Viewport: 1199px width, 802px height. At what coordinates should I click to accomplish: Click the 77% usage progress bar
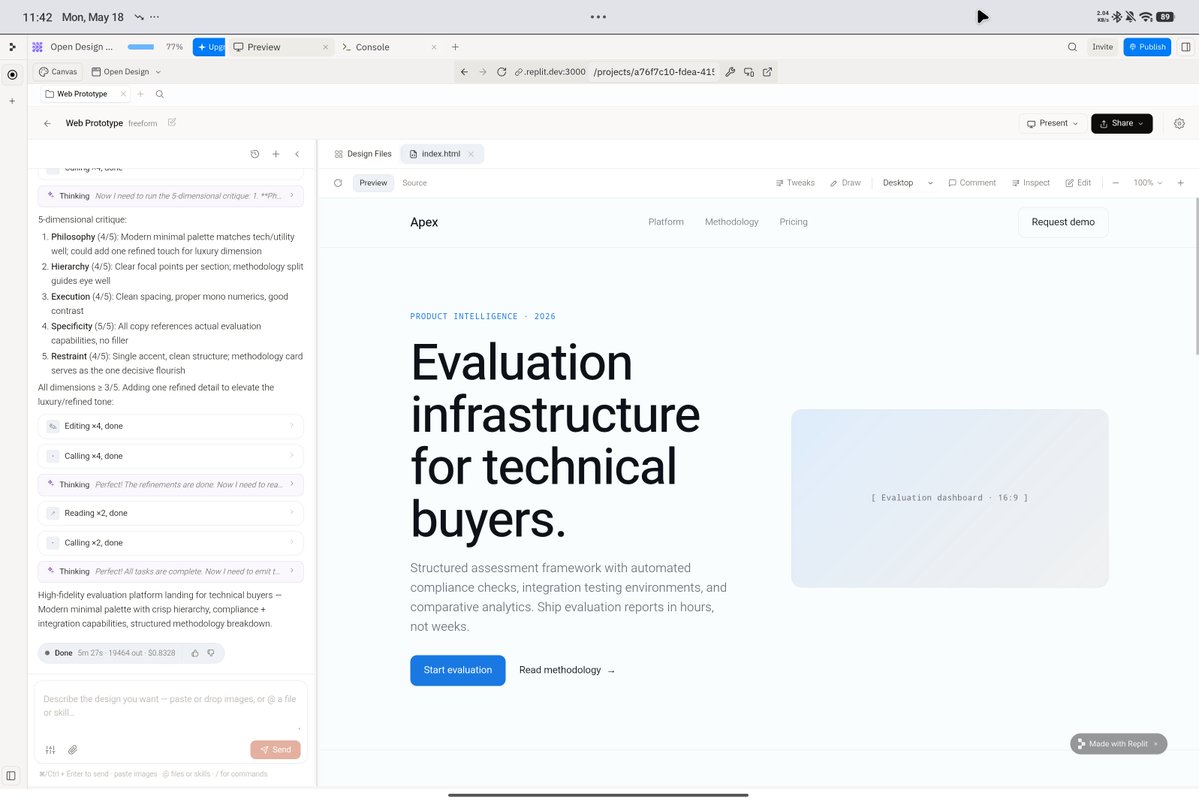tap(141, 47)
